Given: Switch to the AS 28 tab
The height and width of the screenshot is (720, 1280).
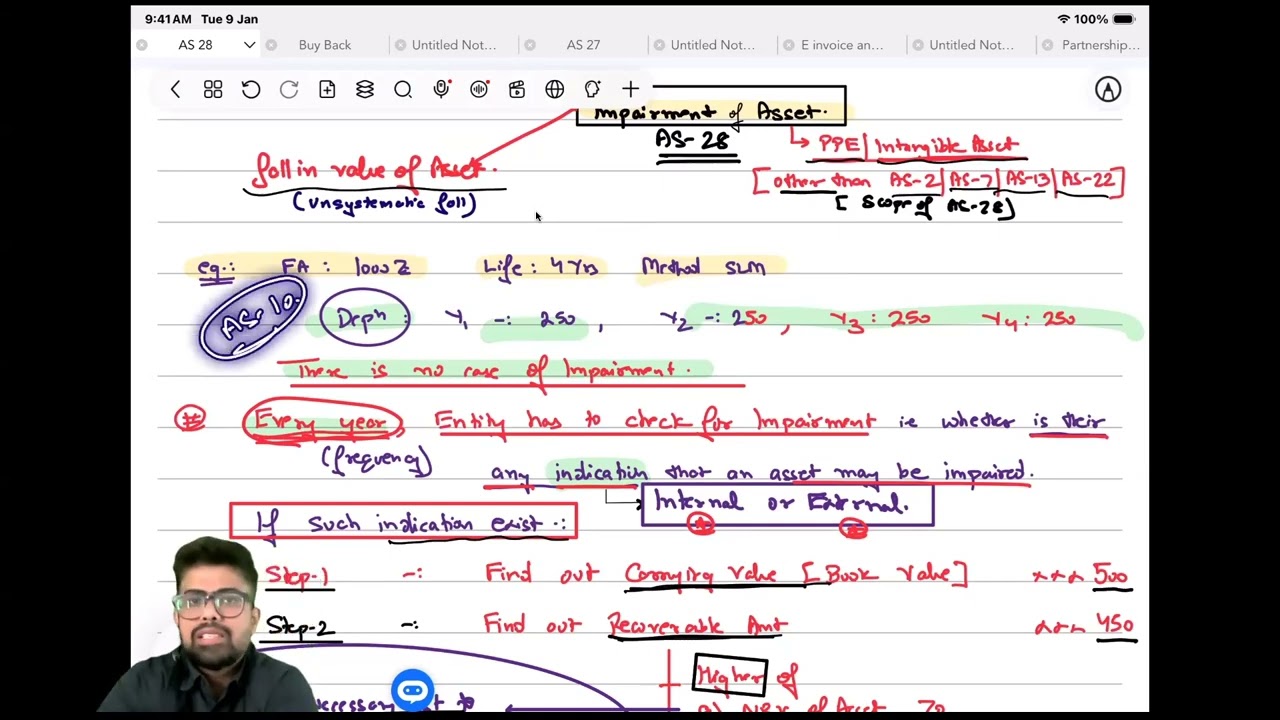Looking at the screenshot, I should 196,45.
